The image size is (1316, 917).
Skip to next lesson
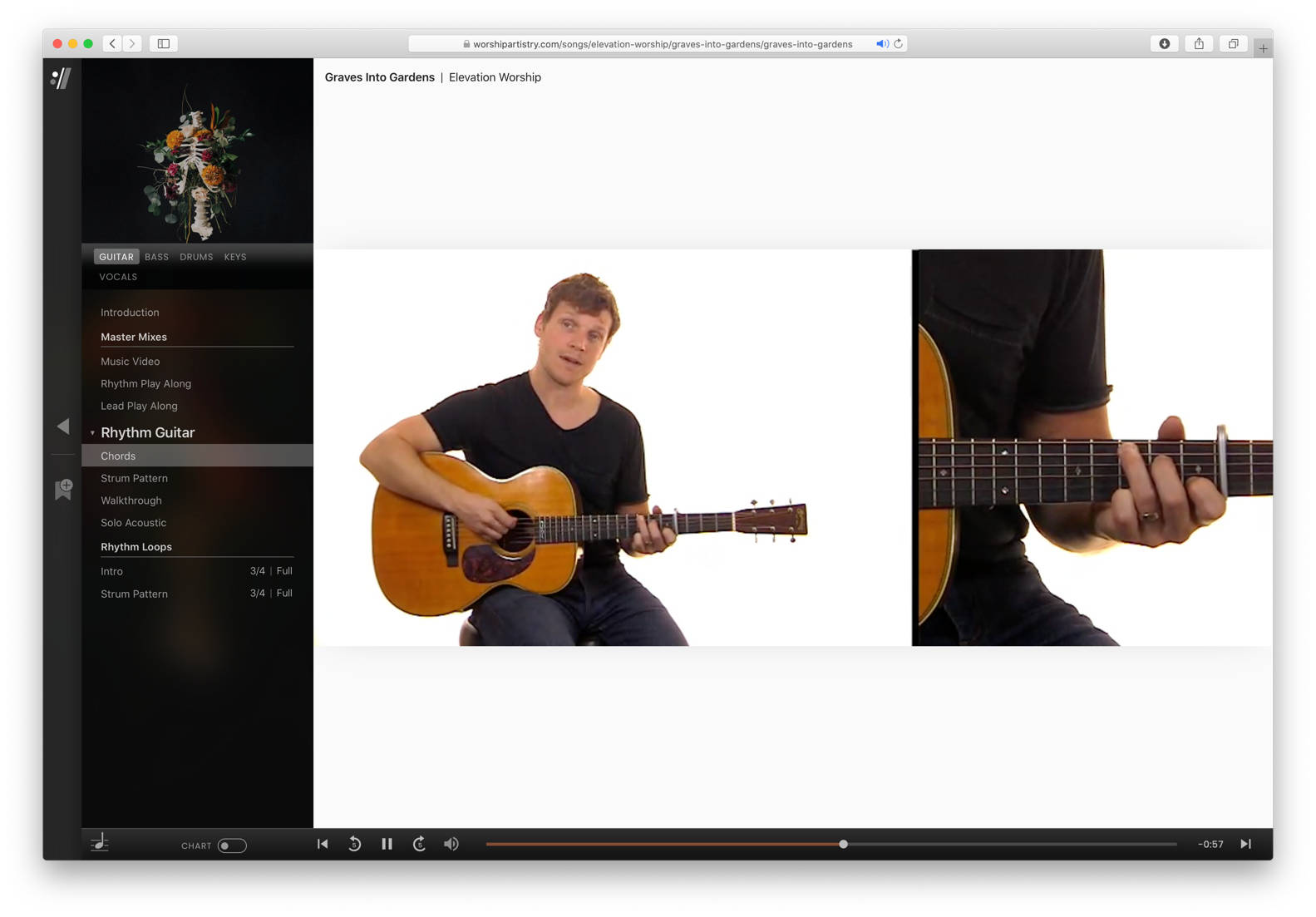point(1245,844)
